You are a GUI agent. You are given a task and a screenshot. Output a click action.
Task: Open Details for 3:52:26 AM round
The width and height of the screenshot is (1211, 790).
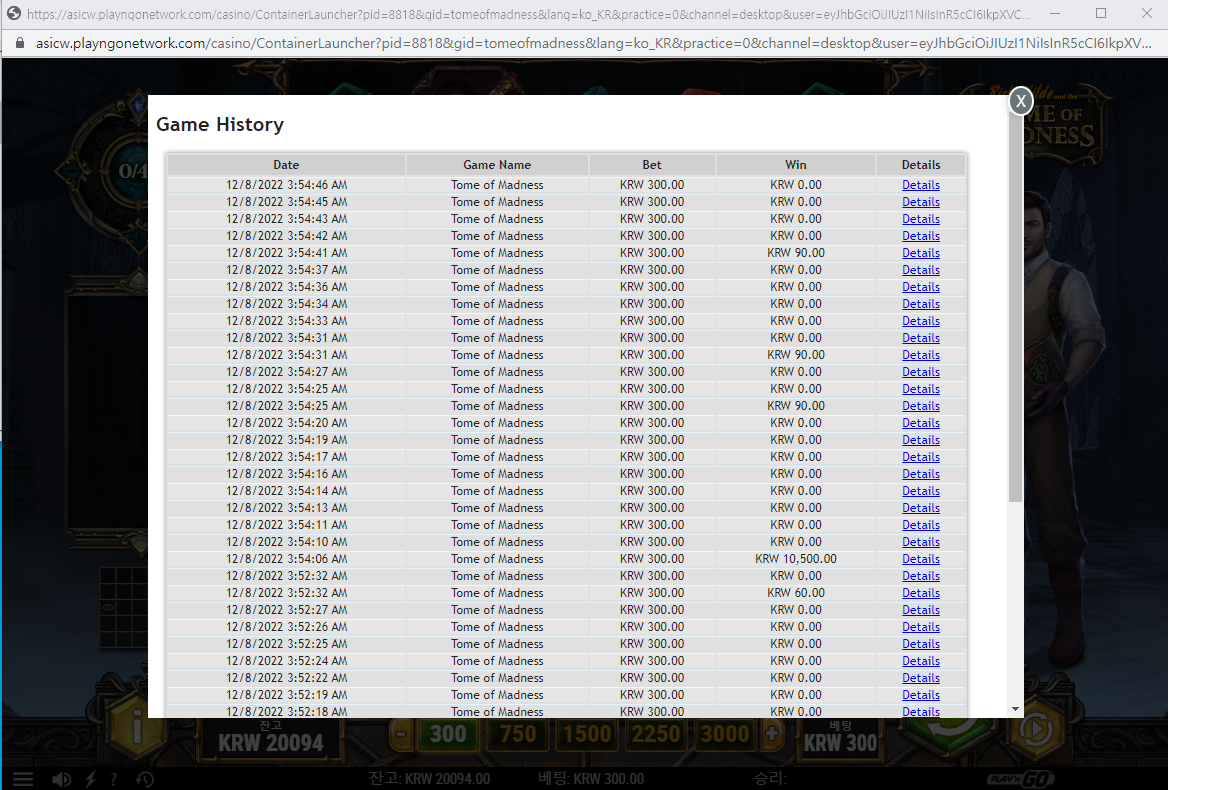[921, 627]
